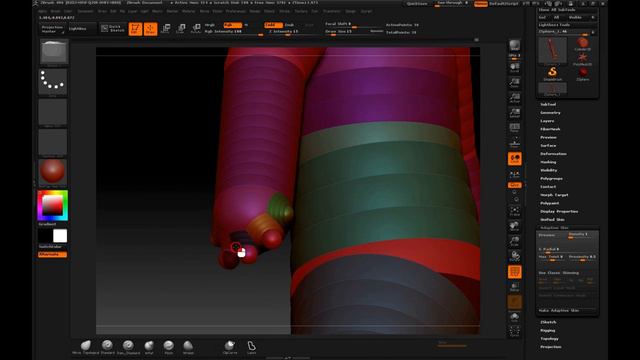The height and width of the screenshot is (360, 640).
Task: Toggle Draw mode button
Action: (150, 29)
